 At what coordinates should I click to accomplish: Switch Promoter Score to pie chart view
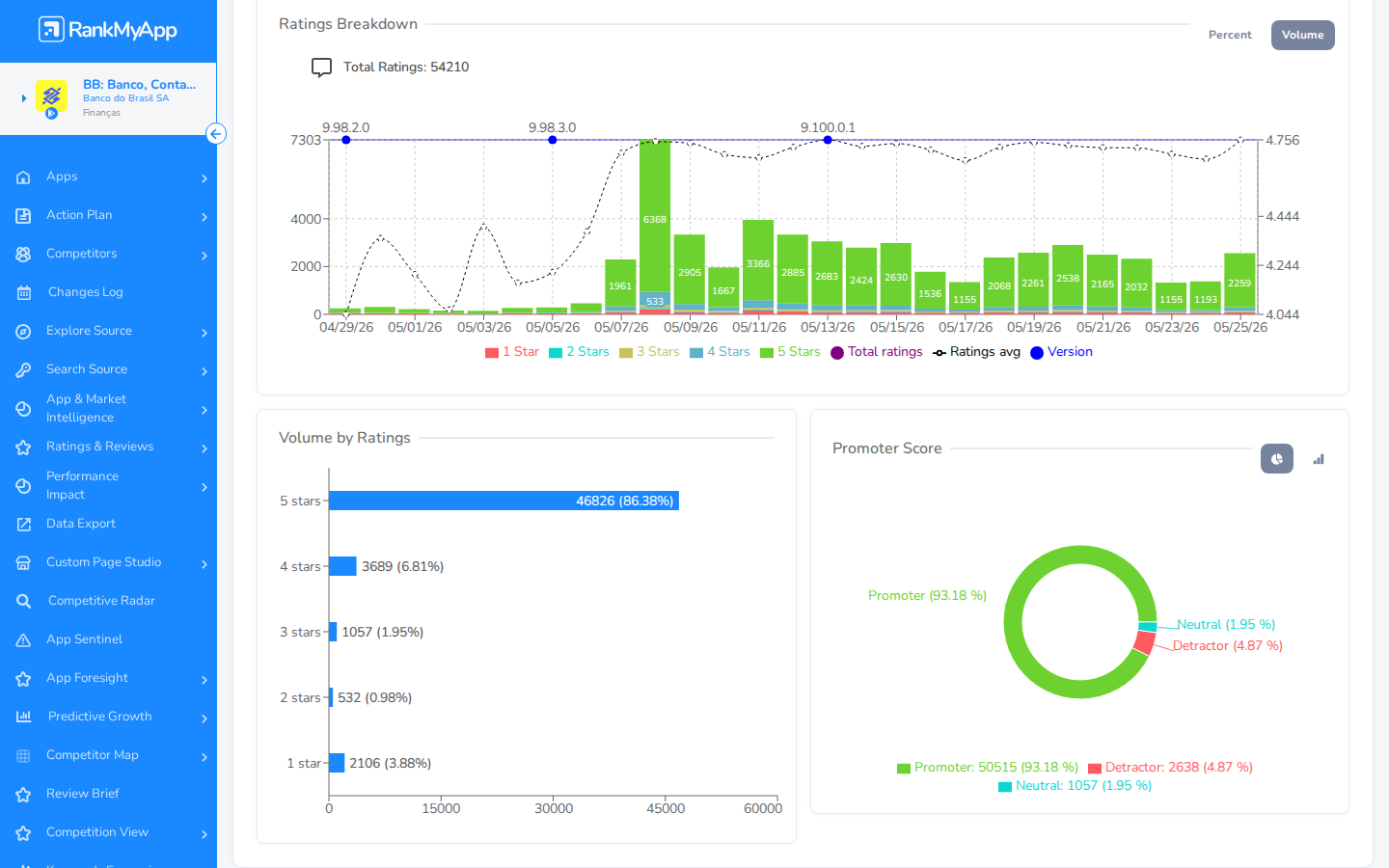[1277, 459]
